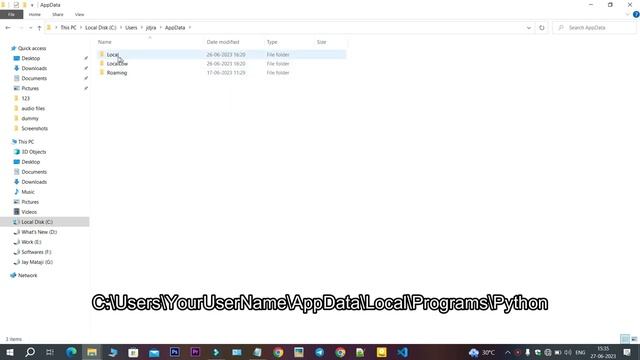Select Local Disk (C:) in address path

click(x=100, y=28)
